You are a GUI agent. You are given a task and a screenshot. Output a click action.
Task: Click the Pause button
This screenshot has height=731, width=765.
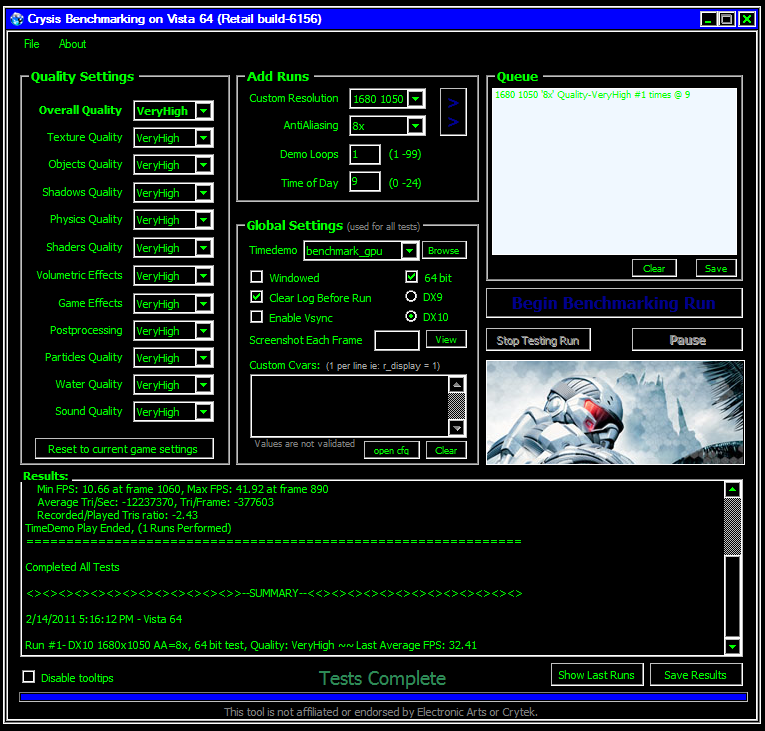(x=687, y=340)
